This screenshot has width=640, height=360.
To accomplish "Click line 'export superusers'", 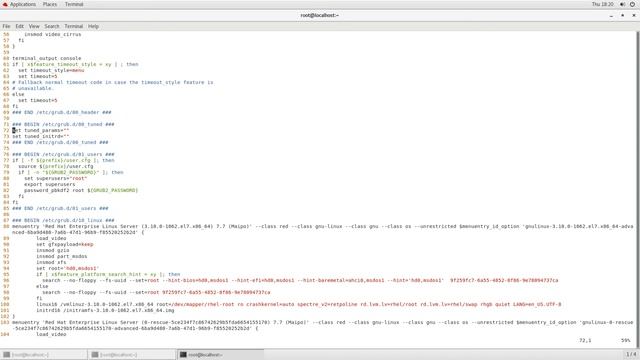I will point(49,184).
